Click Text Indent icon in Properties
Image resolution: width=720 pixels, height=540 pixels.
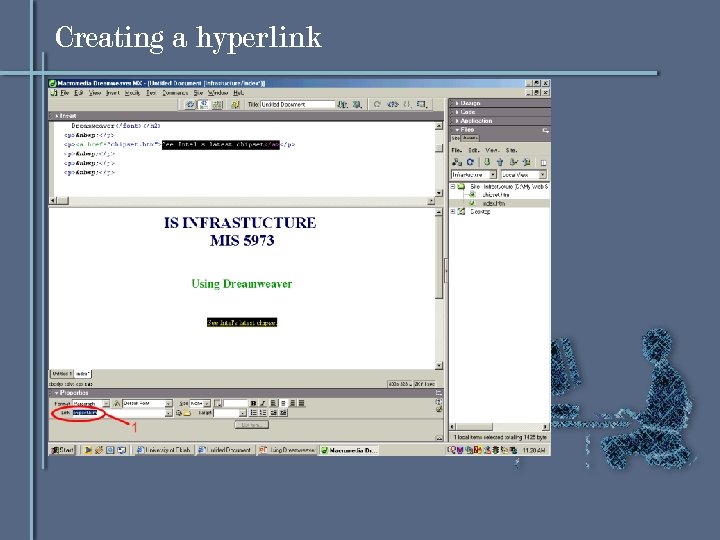tap(283, 413)
